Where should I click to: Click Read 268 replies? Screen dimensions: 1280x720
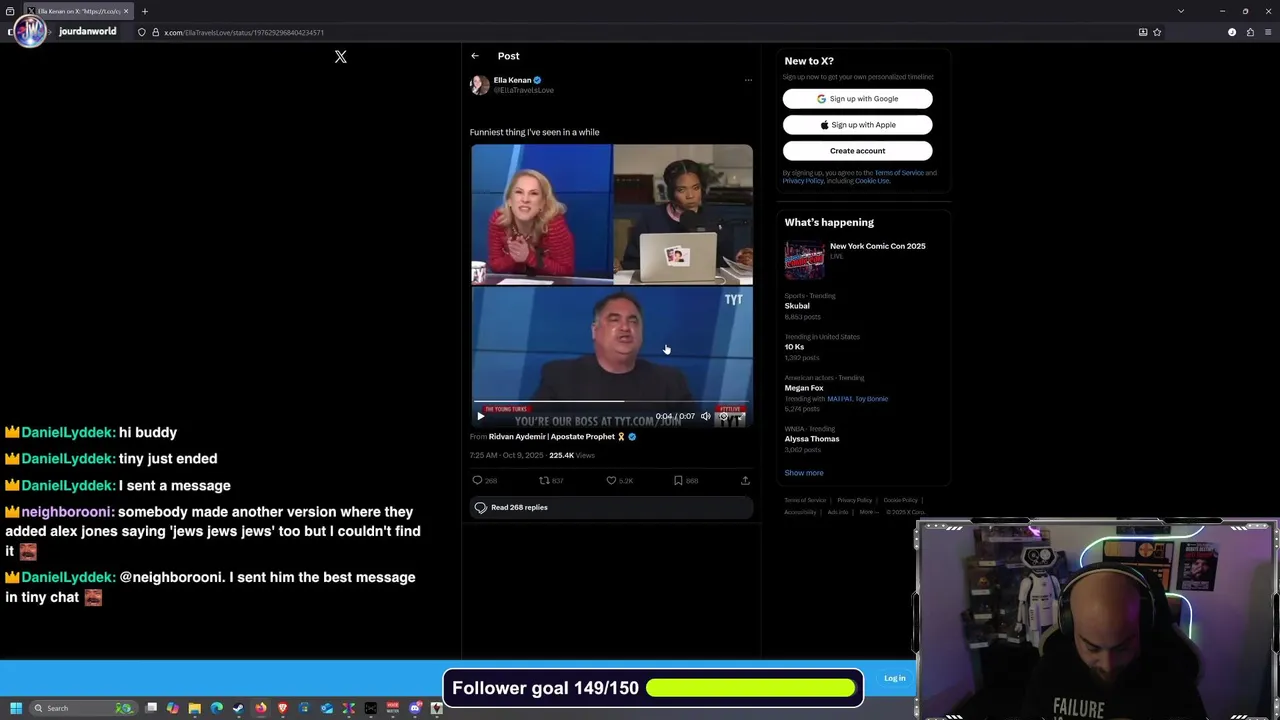[612, 508]
